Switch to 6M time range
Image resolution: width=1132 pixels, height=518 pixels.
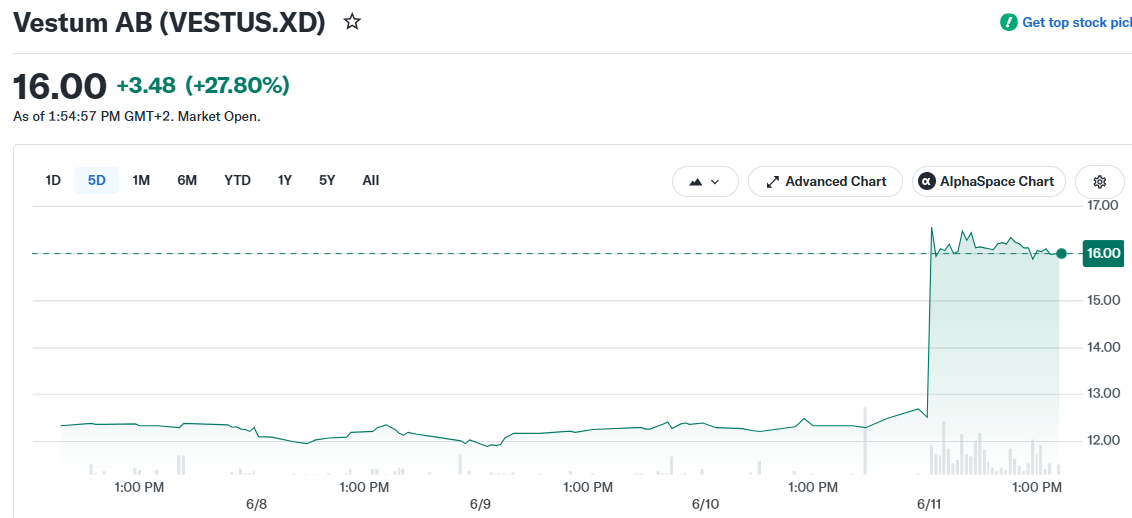pos(187,180)
